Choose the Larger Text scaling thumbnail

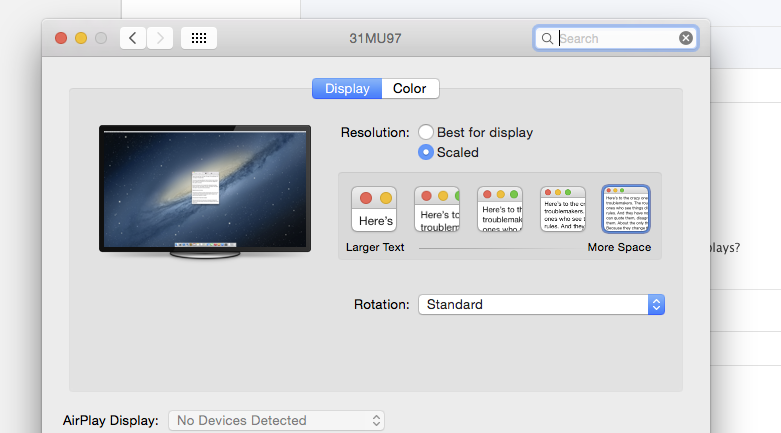374,209
